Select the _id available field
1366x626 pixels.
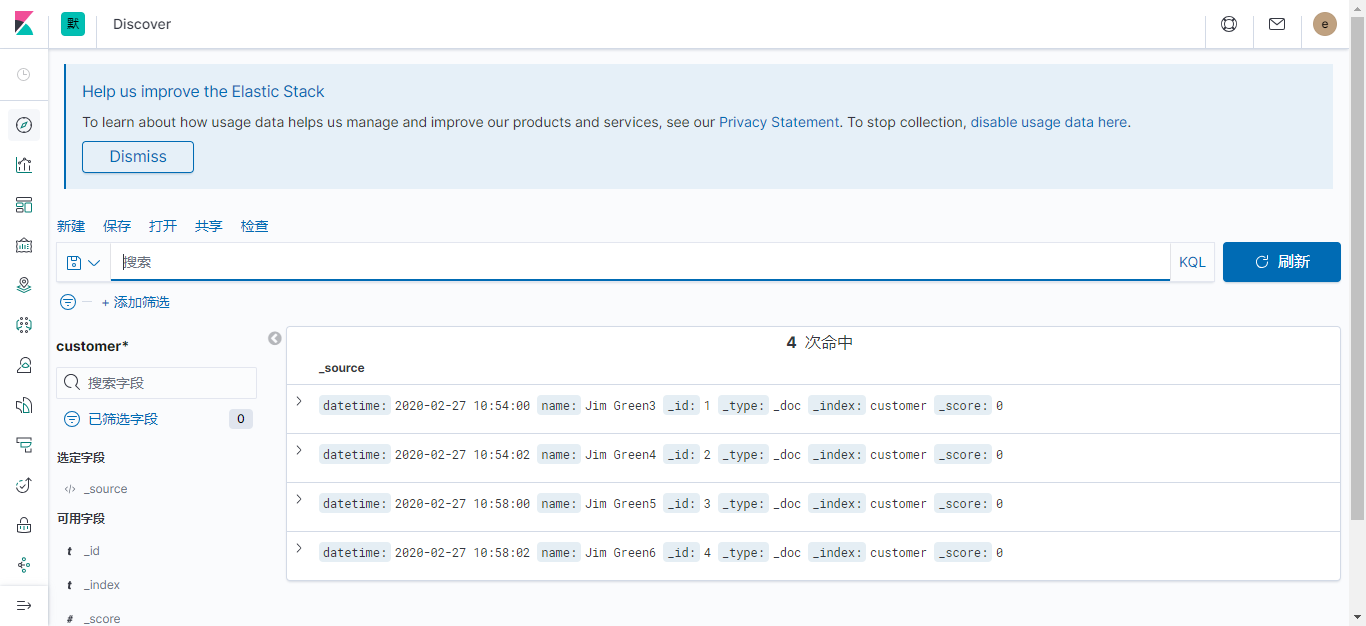pos(92,551)
